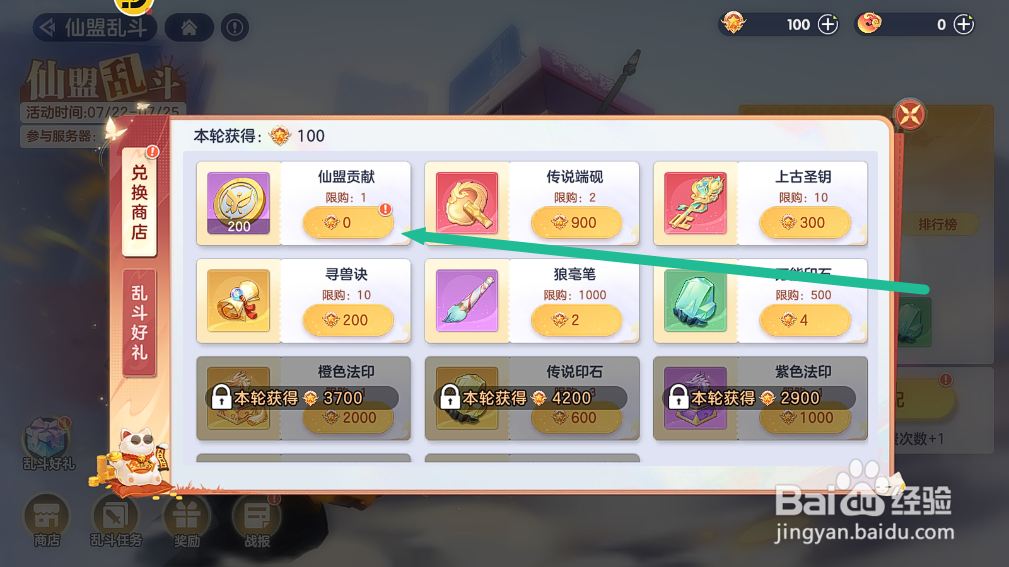Buy 上古圣钥 for 300 medals
This screenshot has width=1009, height=567.
click(804, 223)
